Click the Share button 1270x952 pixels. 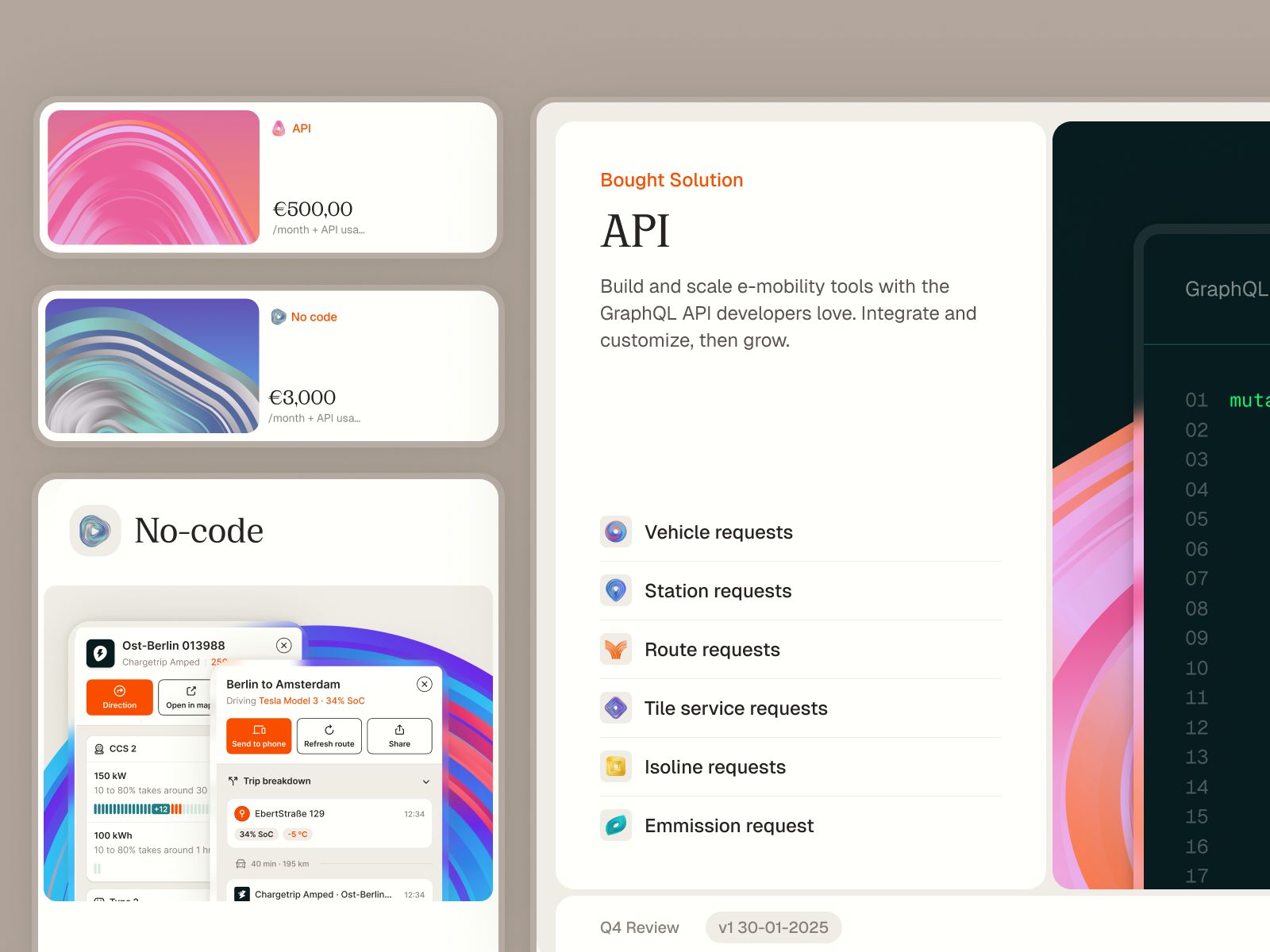tap(399, 736)
